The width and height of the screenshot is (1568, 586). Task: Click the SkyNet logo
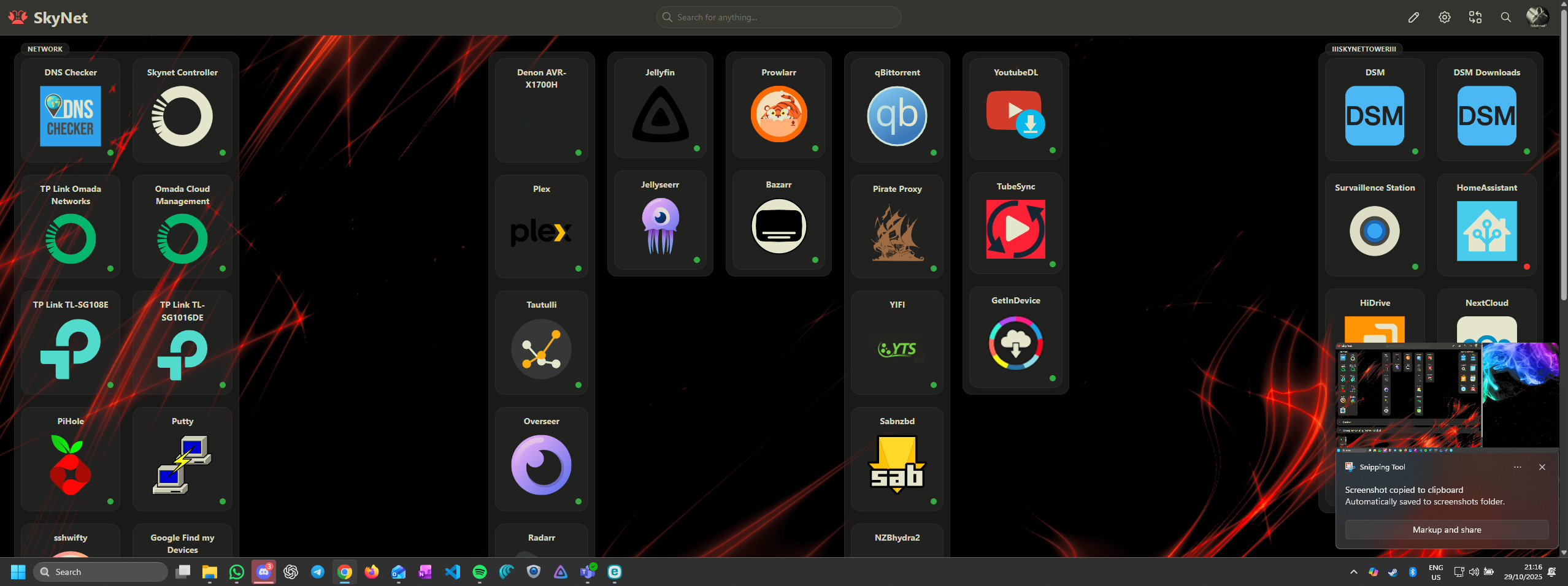(48, 17)
